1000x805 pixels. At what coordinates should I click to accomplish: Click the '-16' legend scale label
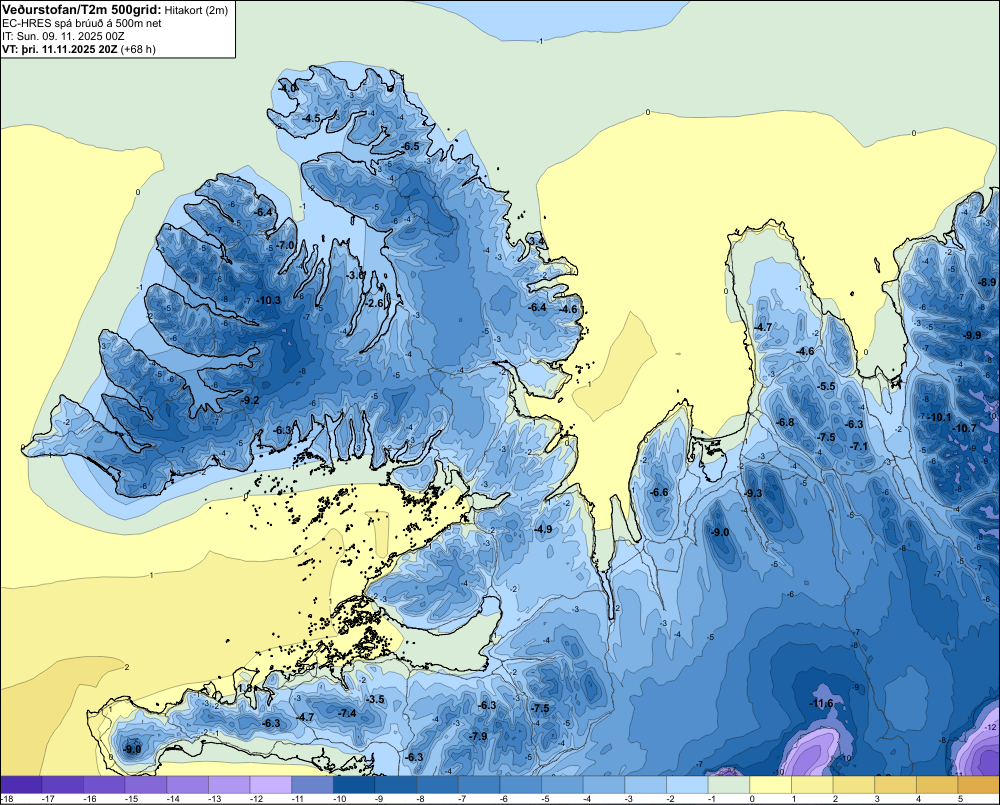(90, 799)
